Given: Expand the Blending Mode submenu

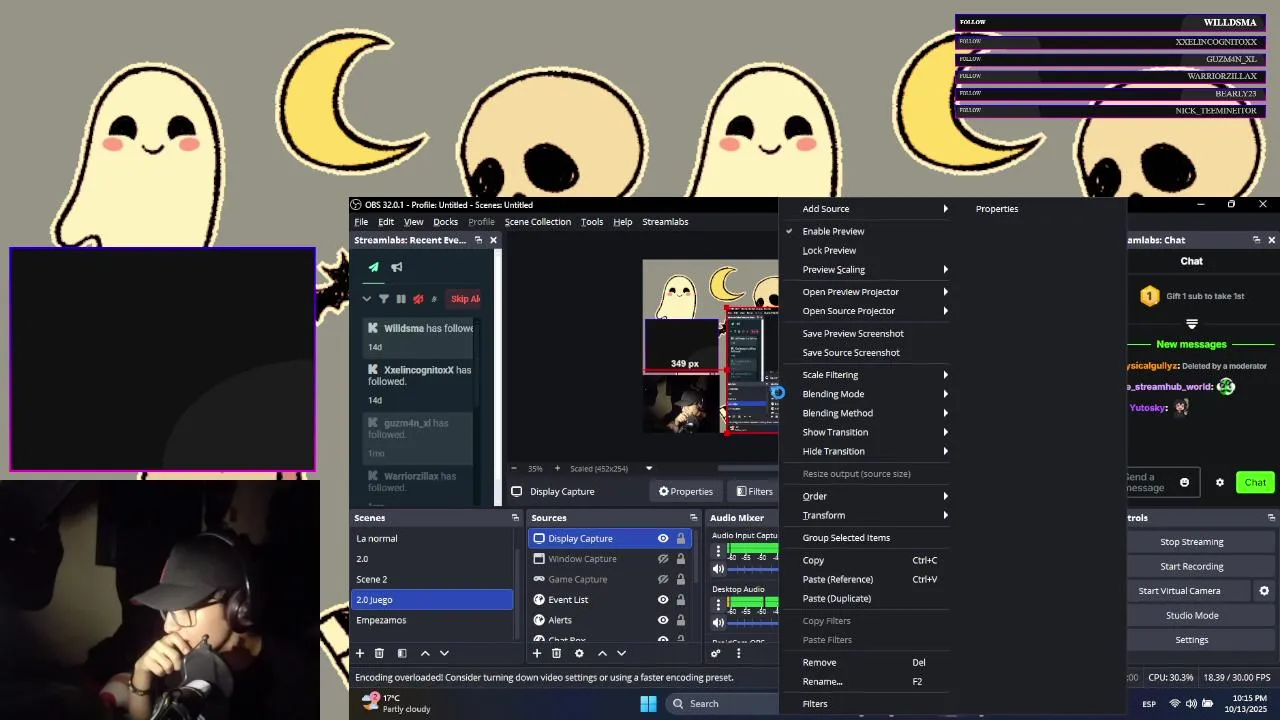Looking at the screenshot, I should point(868,394).
